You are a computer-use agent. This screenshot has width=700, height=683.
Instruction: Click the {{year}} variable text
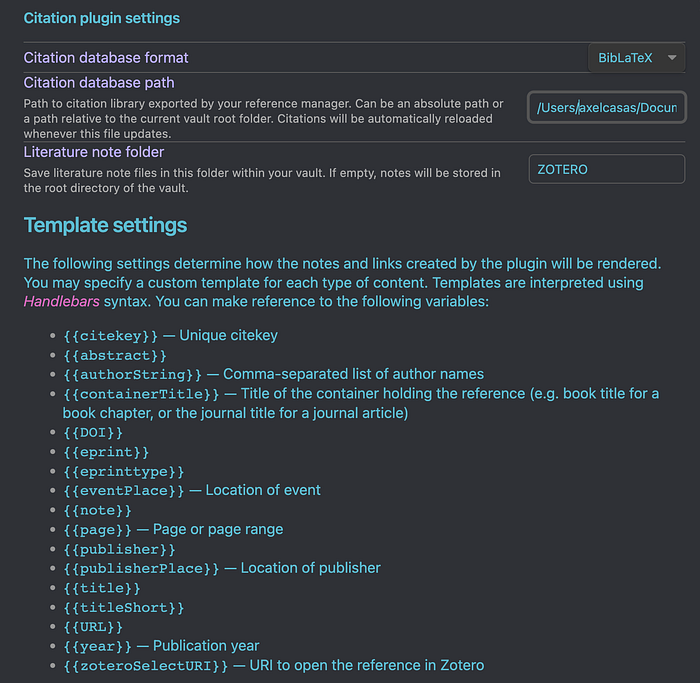(97, 646)
